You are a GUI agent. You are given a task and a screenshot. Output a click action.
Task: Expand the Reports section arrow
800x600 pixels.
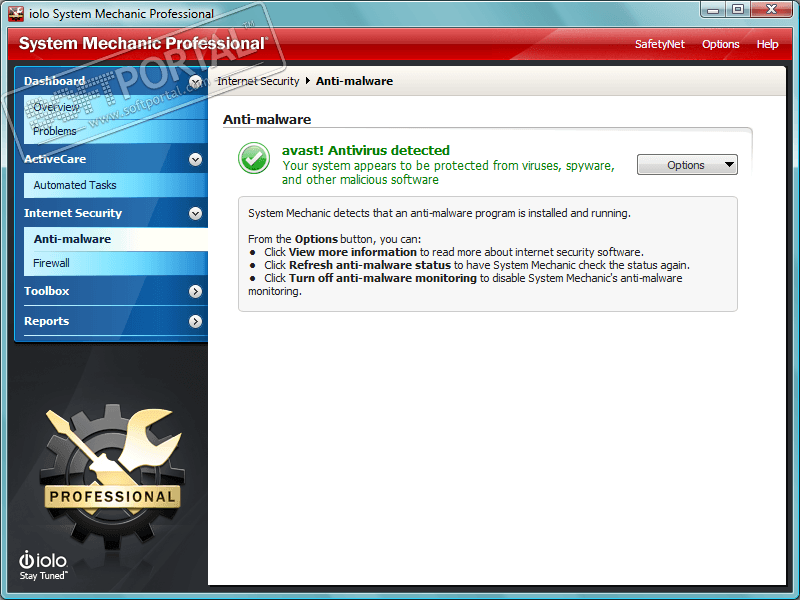[x=195, y=321]
